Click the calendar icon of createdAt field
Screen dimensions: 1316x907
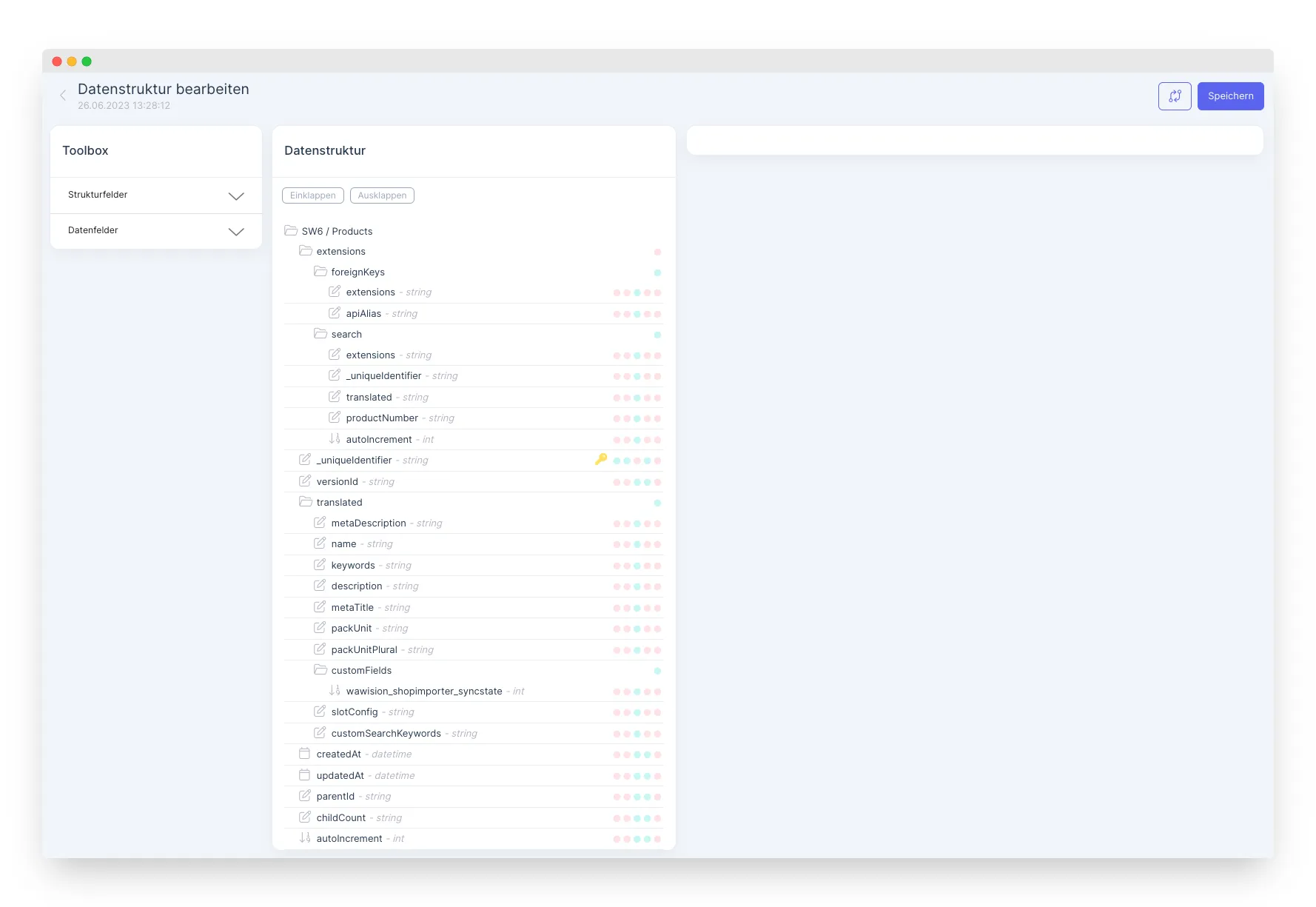304,754
